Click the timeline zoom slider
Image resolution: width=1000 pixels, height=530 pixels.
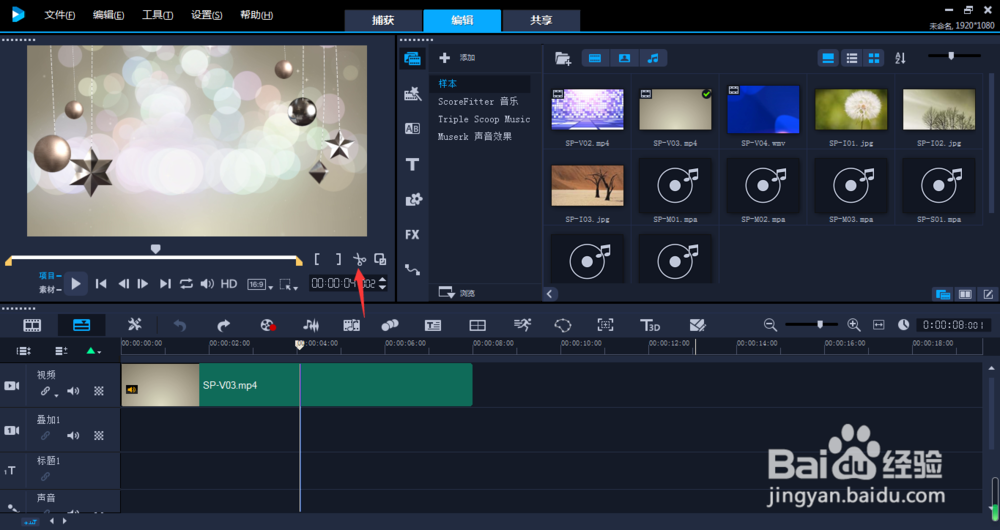[x=820, y=325]
